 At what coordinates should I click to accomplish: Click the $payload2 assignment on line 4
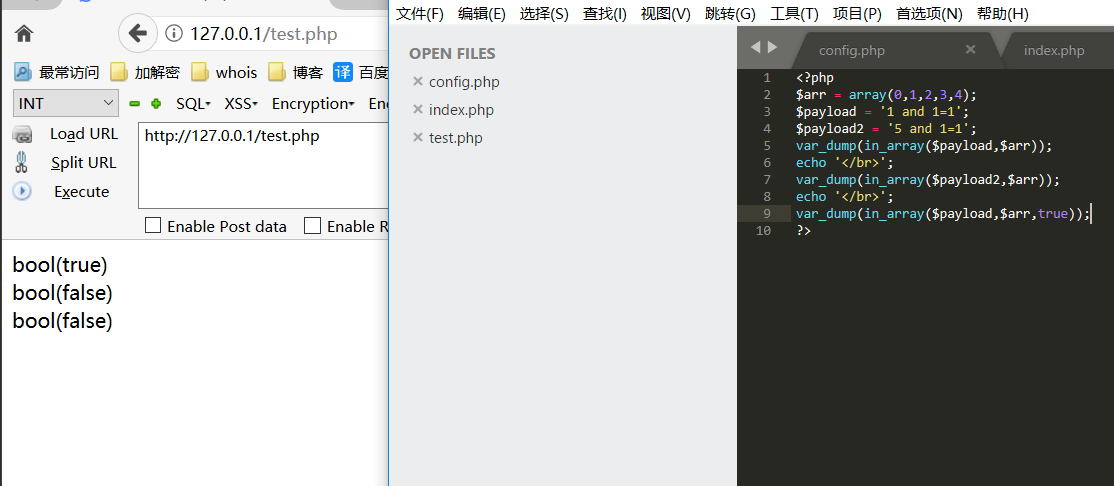pyautogui.click(x=887, y=129)
